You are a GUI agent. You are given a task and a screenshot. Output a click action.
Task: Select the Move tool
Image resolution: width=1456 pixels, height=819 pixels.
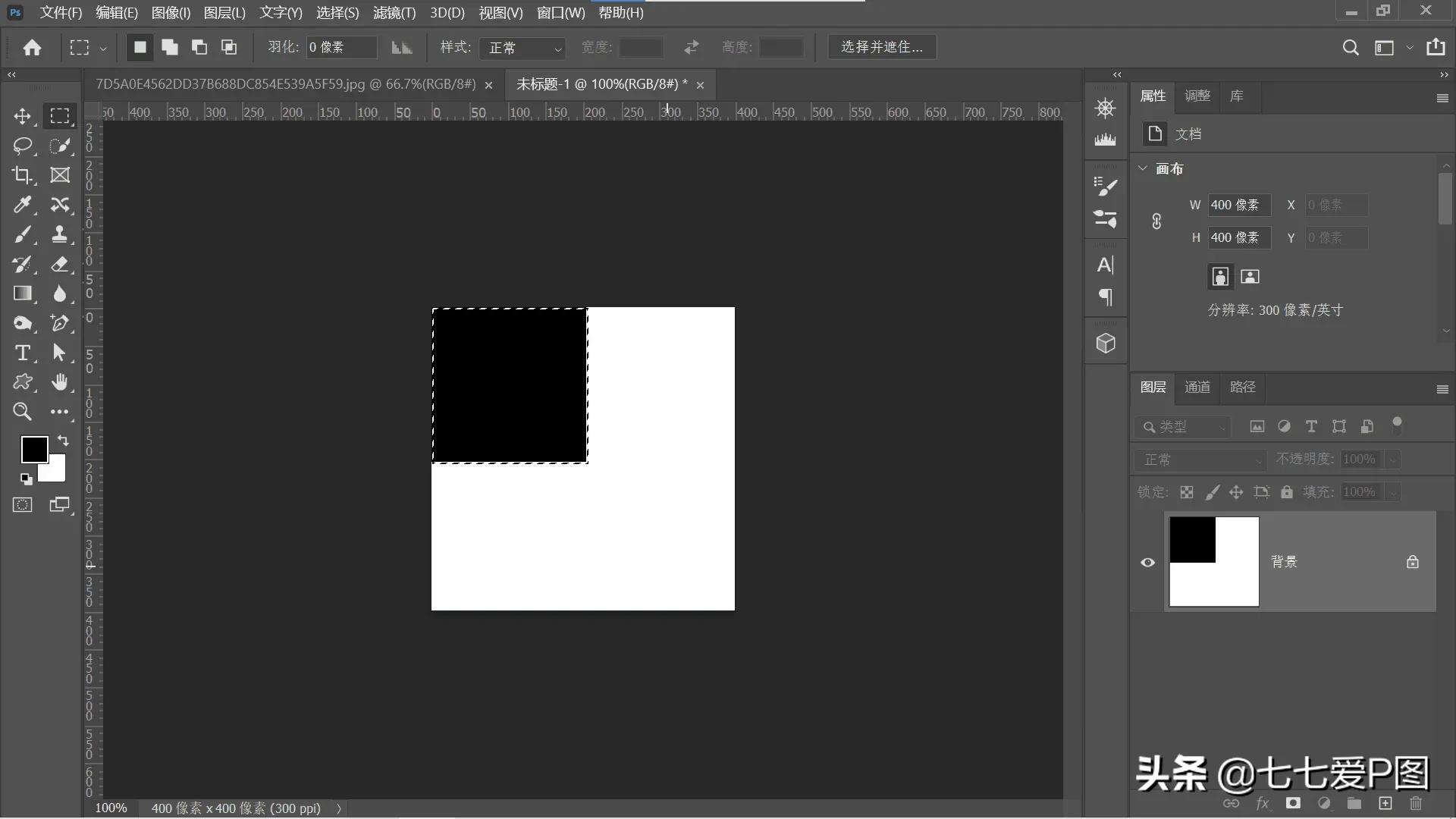(22, 116)
